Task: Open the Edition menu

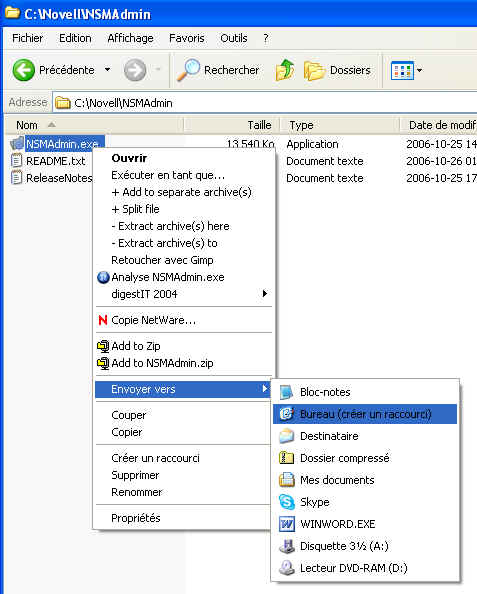Action: (75, 38)
